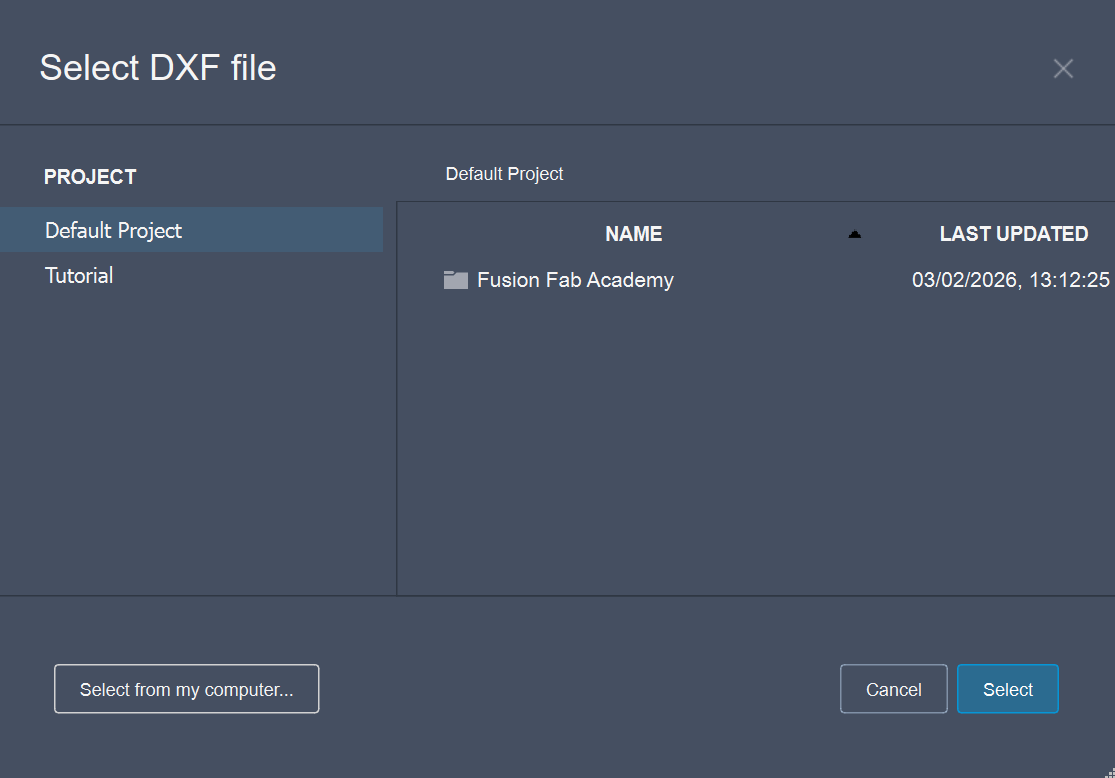Confirm selection with the Select button
Image resolution: width=1115 pixels, height=778 pixels.
[x=1007, y=688]
